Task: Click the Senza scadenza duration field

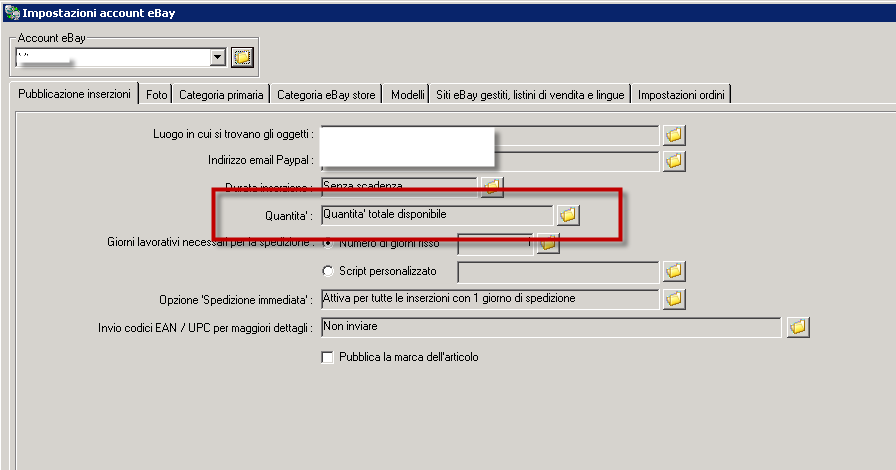Action: [x=399, y=187]
